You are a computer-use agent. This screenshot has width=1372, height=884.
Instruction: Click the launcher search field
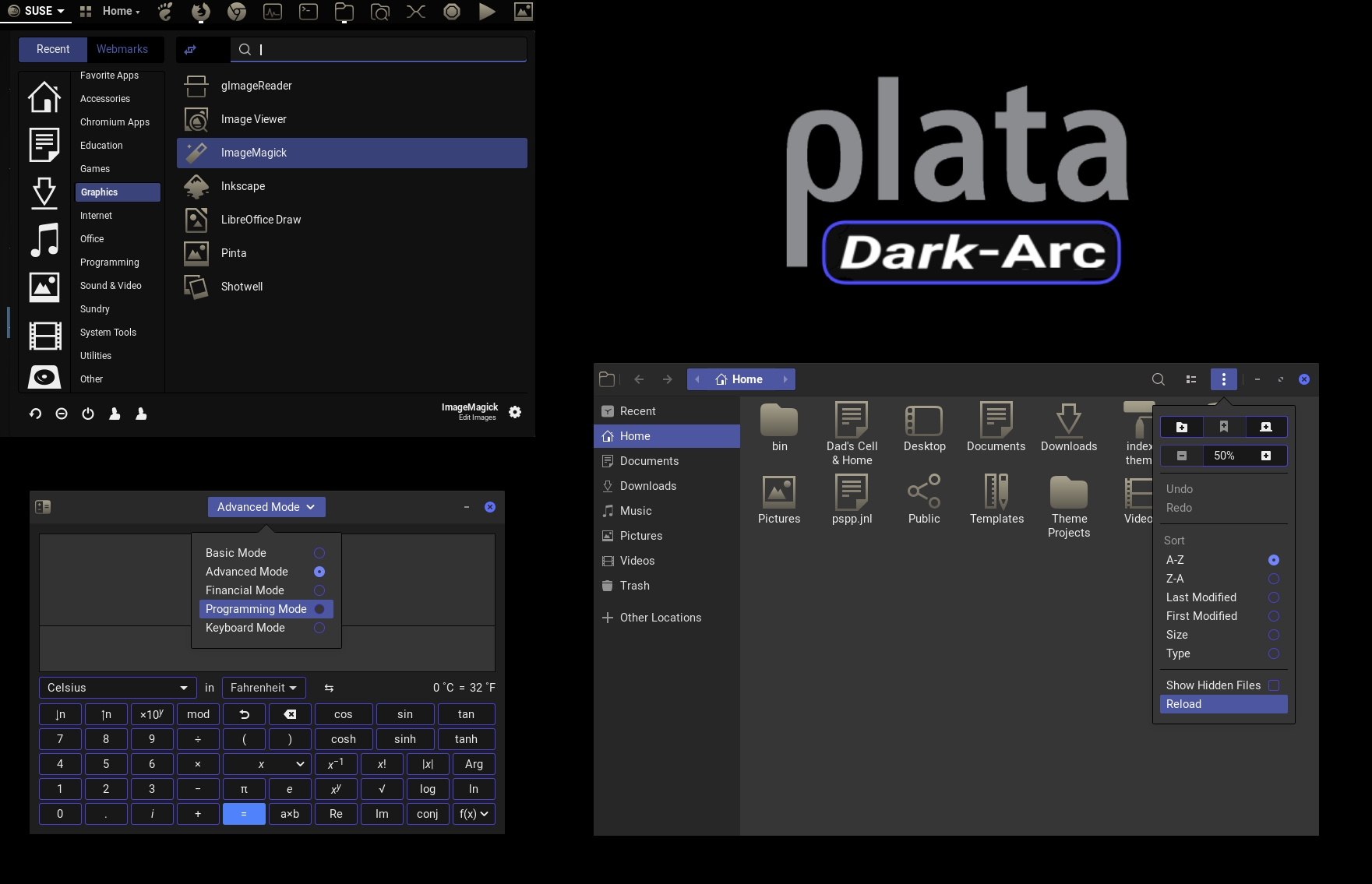pos(379,49)
